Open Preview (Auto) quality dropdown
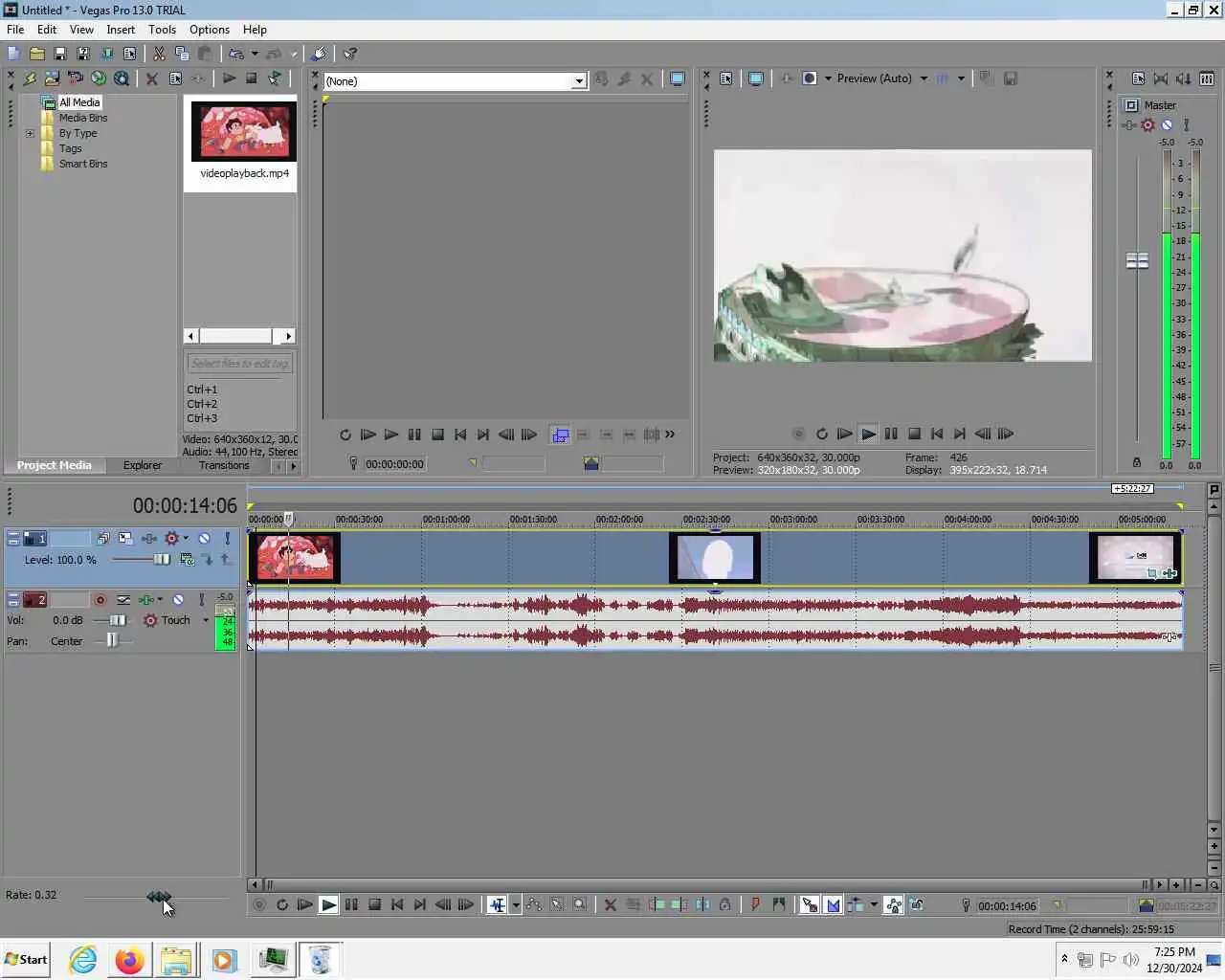 click(x=924, y=78)
